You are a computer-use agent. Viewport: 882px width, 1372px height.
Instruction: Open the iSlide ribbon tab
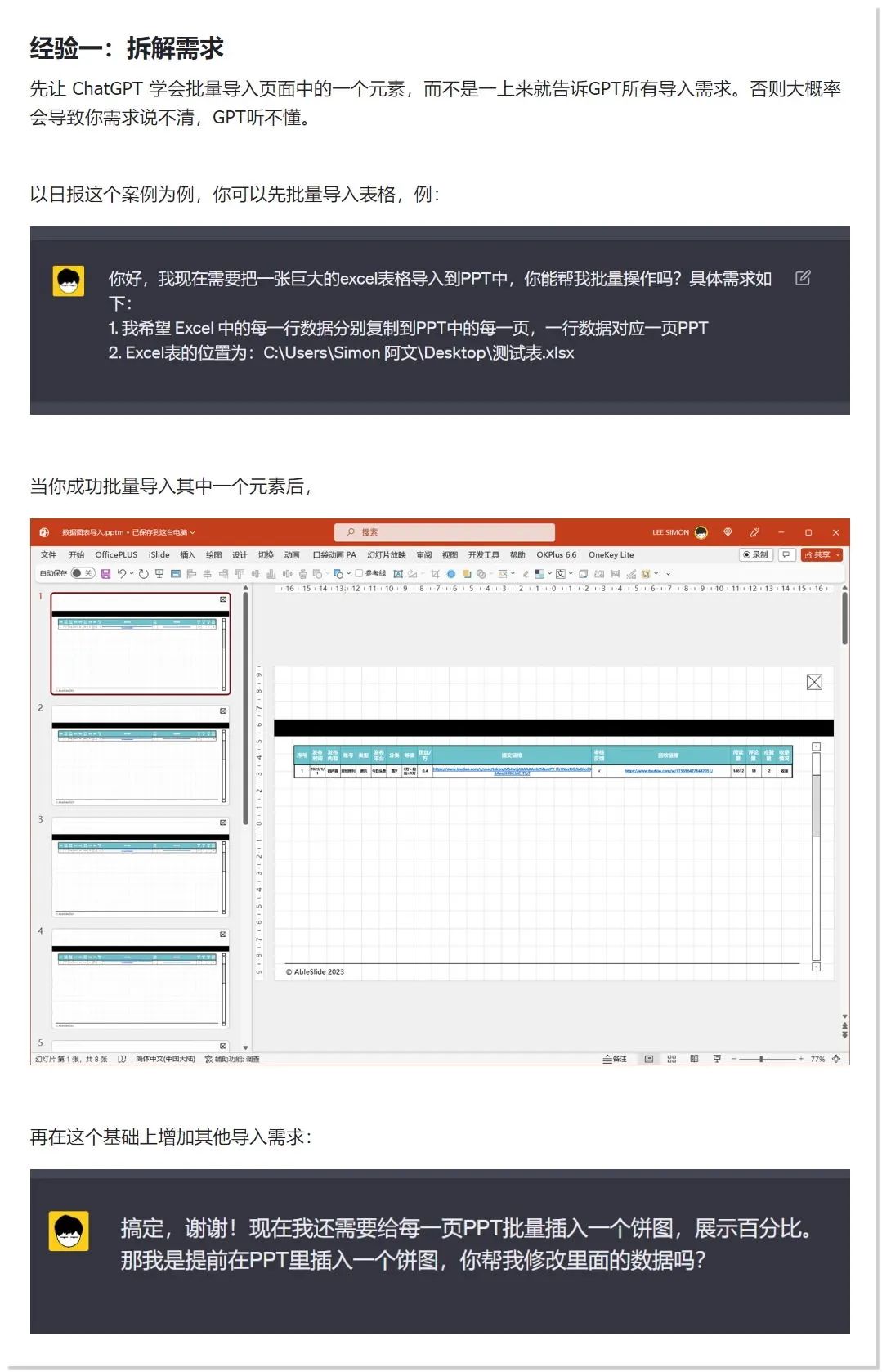tap(159, 555)
